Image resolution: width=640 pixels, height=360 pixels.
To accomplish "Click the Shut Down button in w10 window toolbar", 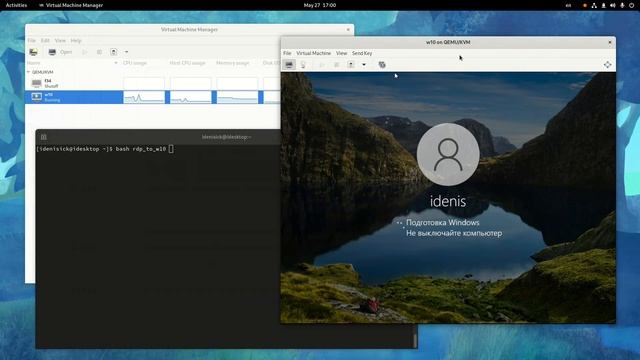I will coord(351,64).
